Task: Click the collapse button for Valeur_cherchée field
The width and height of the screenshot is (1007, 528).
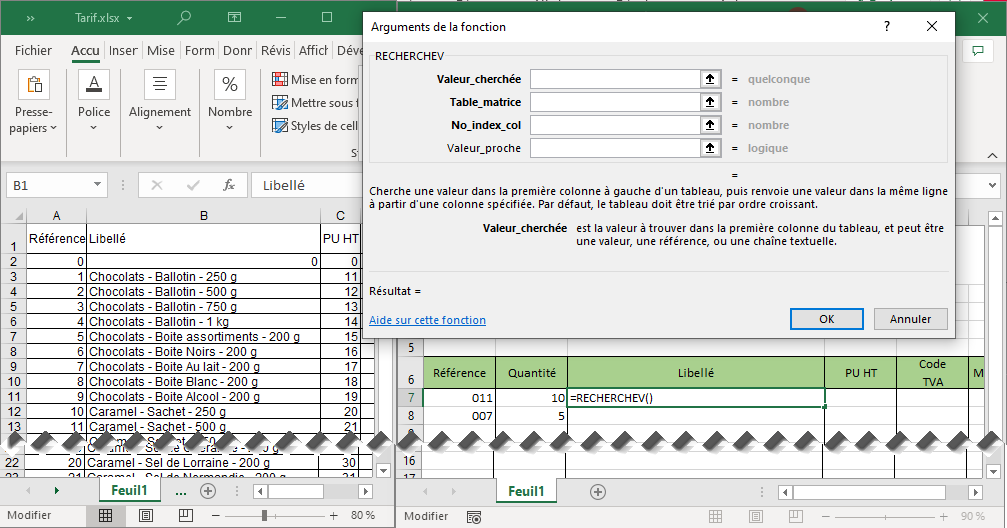Action: 710,79
